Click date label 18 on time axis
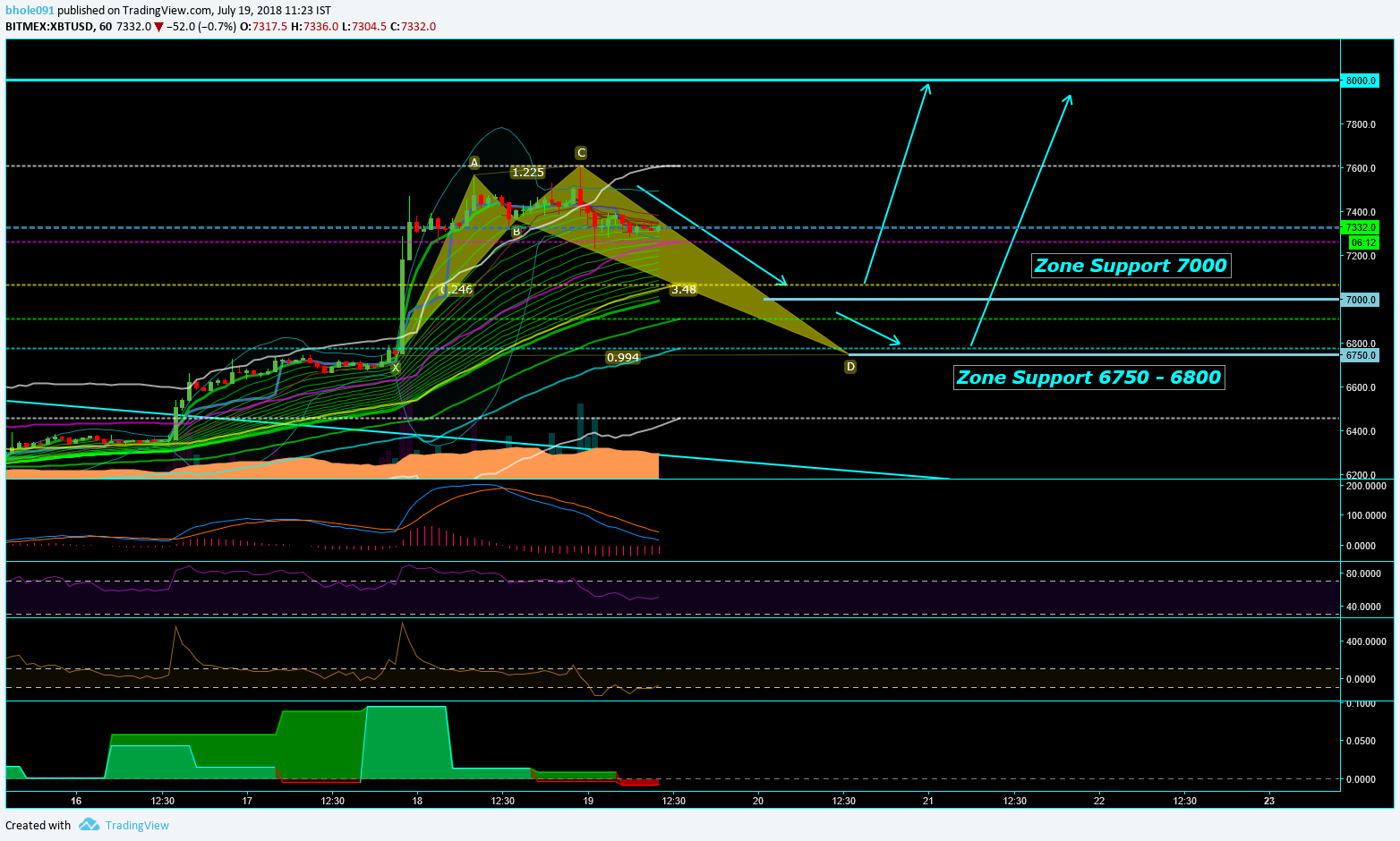 [x=417, y=801]
